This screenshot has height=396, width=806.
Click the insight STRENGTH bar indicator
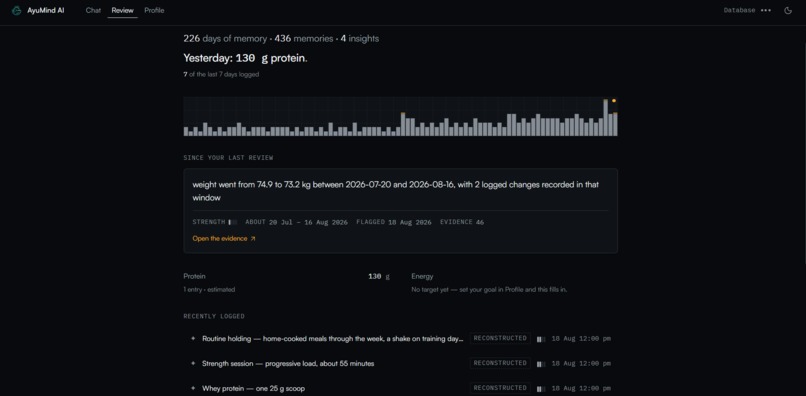[232, 222]
